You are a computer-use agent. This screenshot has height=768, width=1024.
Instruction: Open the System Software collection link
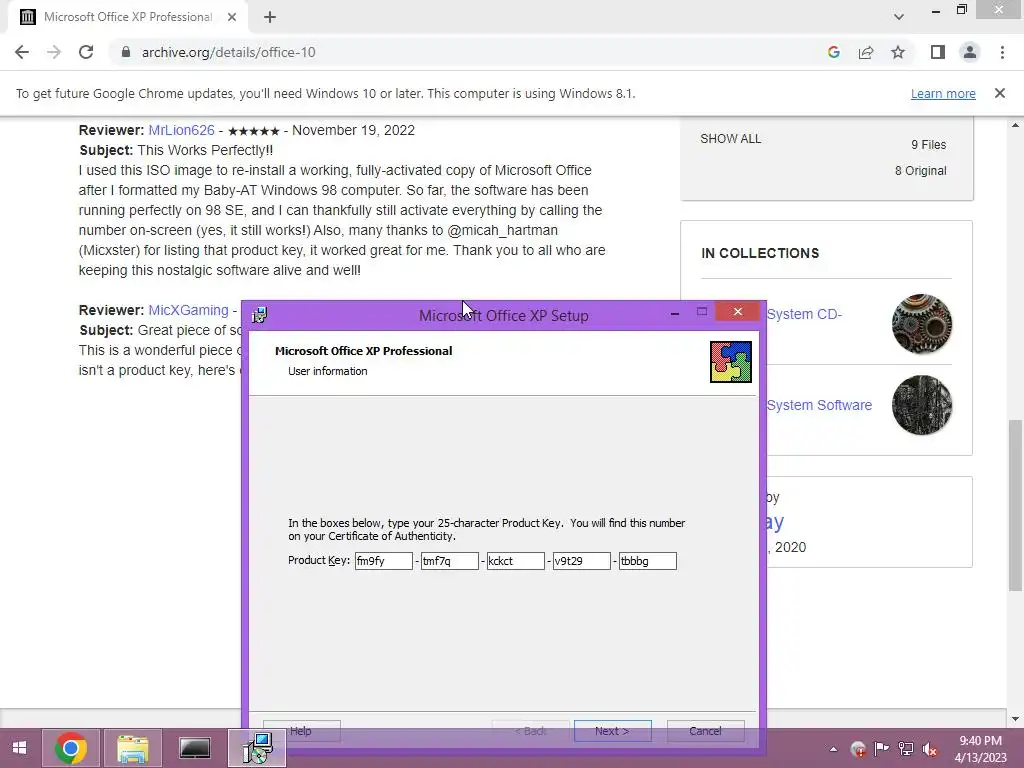tap(819, 405)
